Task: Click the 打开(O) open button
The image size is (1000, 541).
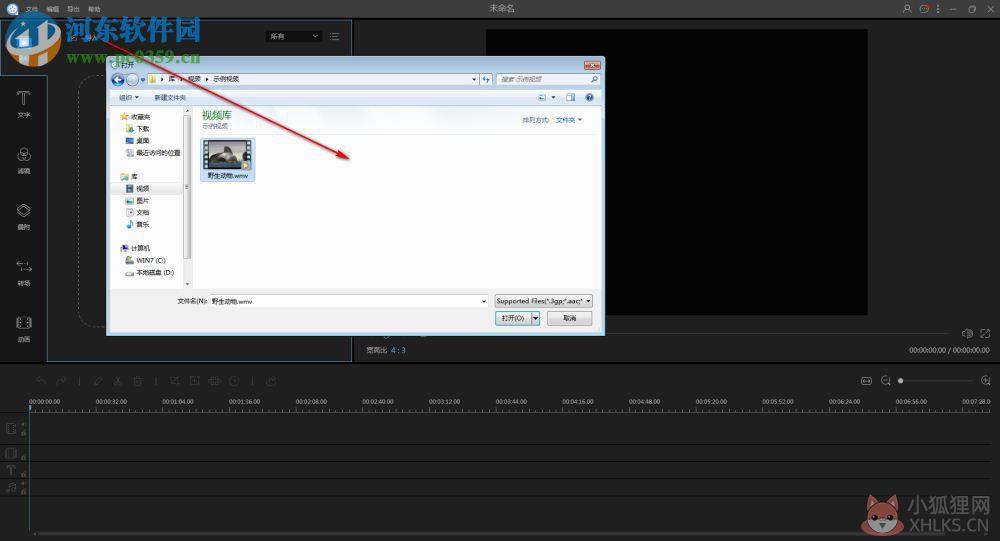Action: click(x=513, y=318)
